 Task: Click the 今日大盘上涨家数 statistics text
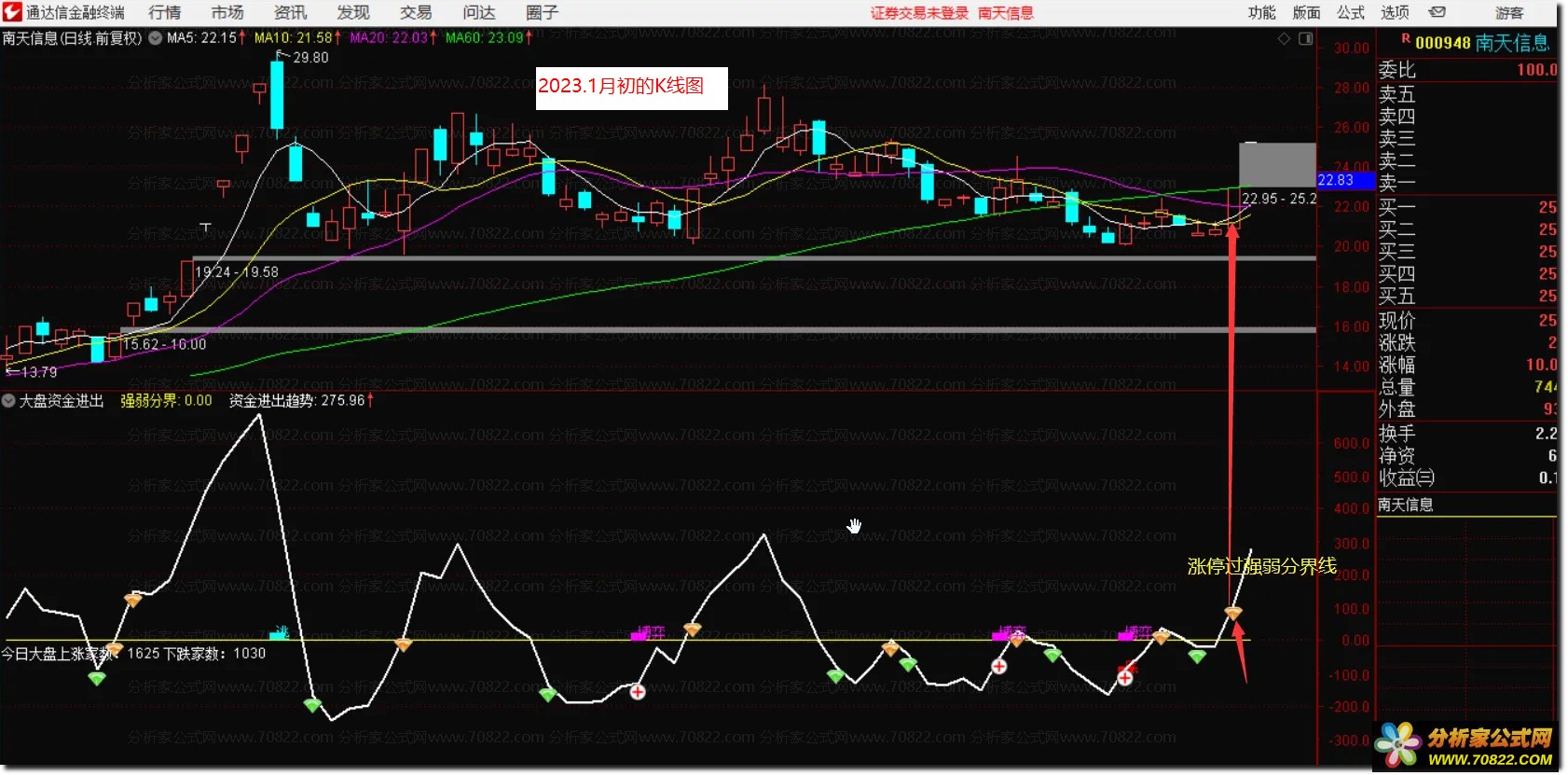pos(133,654)
